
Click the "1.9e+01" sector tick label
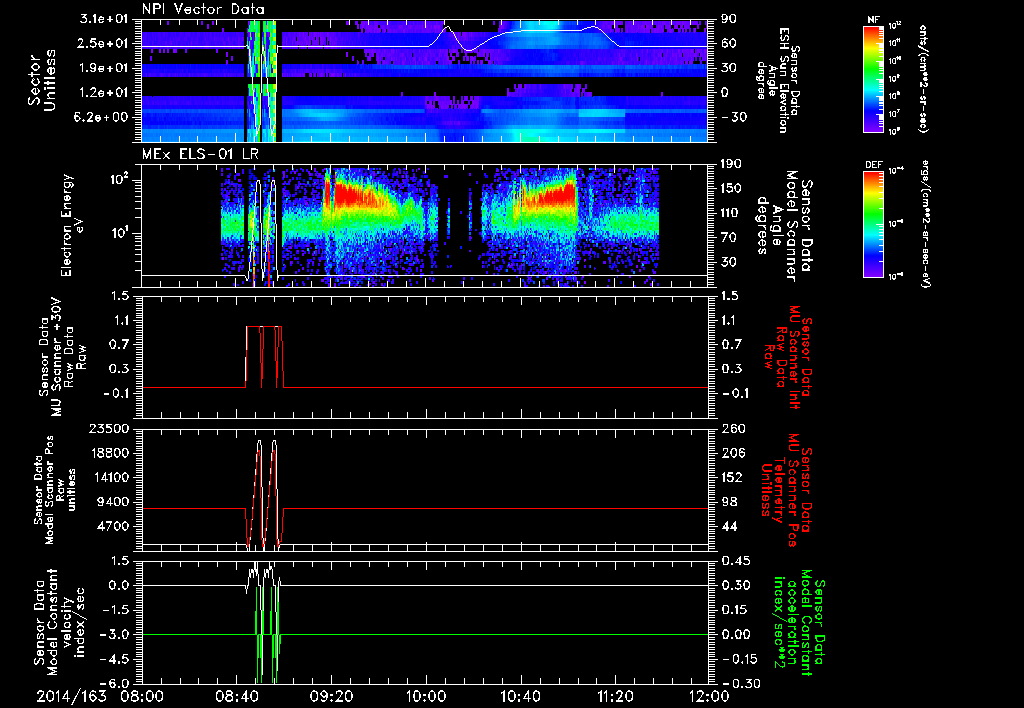pyautogui.click(x=106, y=68)
